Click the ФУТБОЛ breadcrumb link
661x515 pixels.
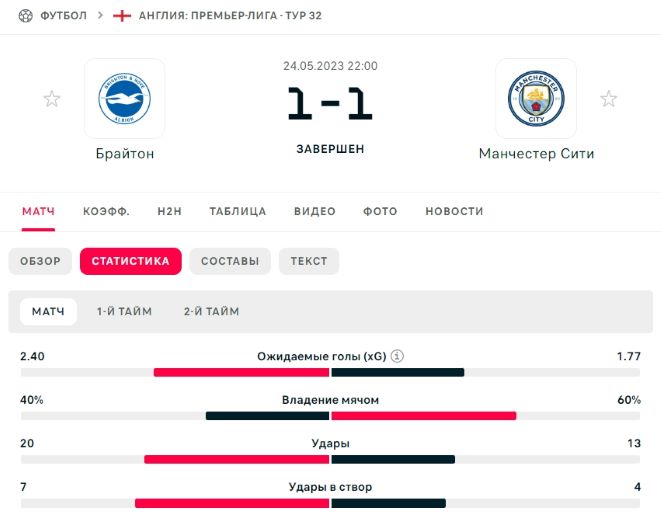pos(63,16)
